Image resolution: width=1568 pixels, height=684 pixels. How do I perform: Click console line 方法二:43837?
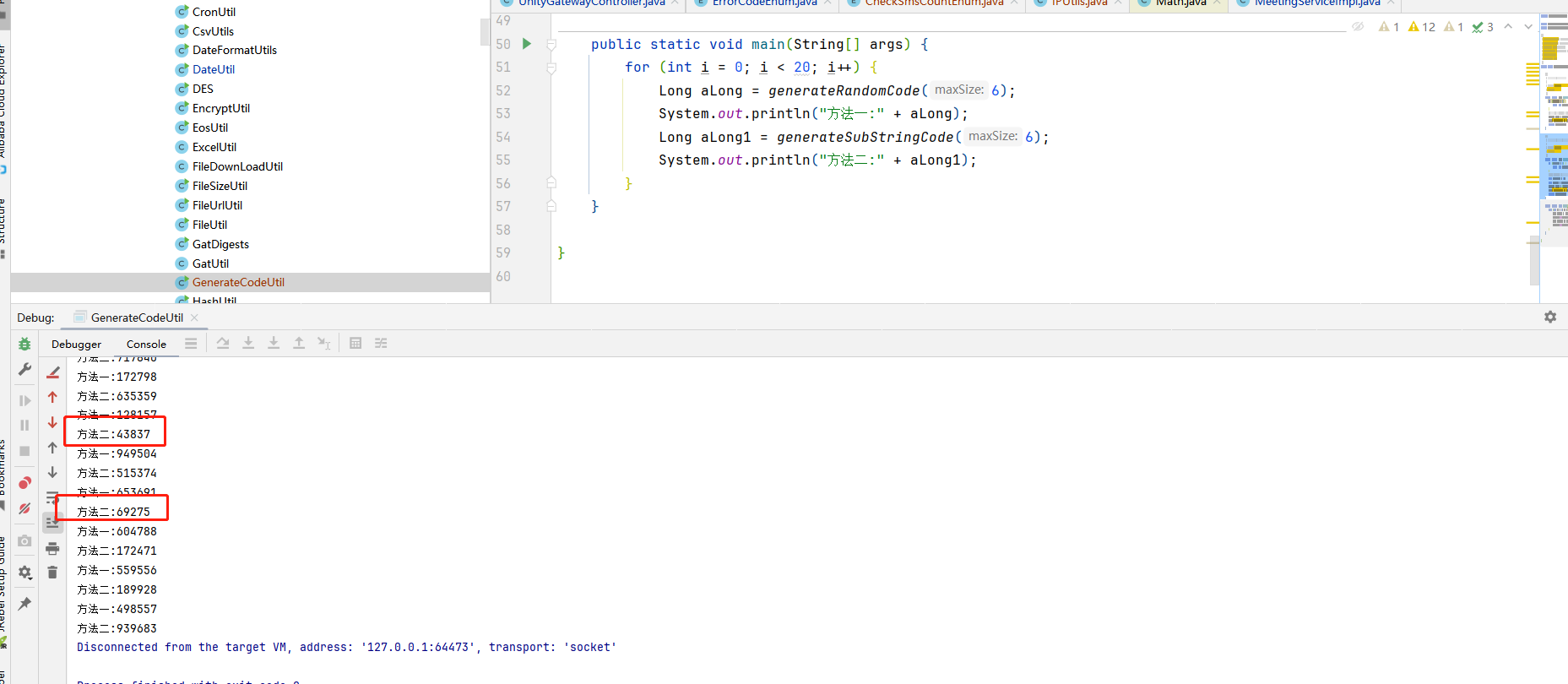click(x=113, y=434)
